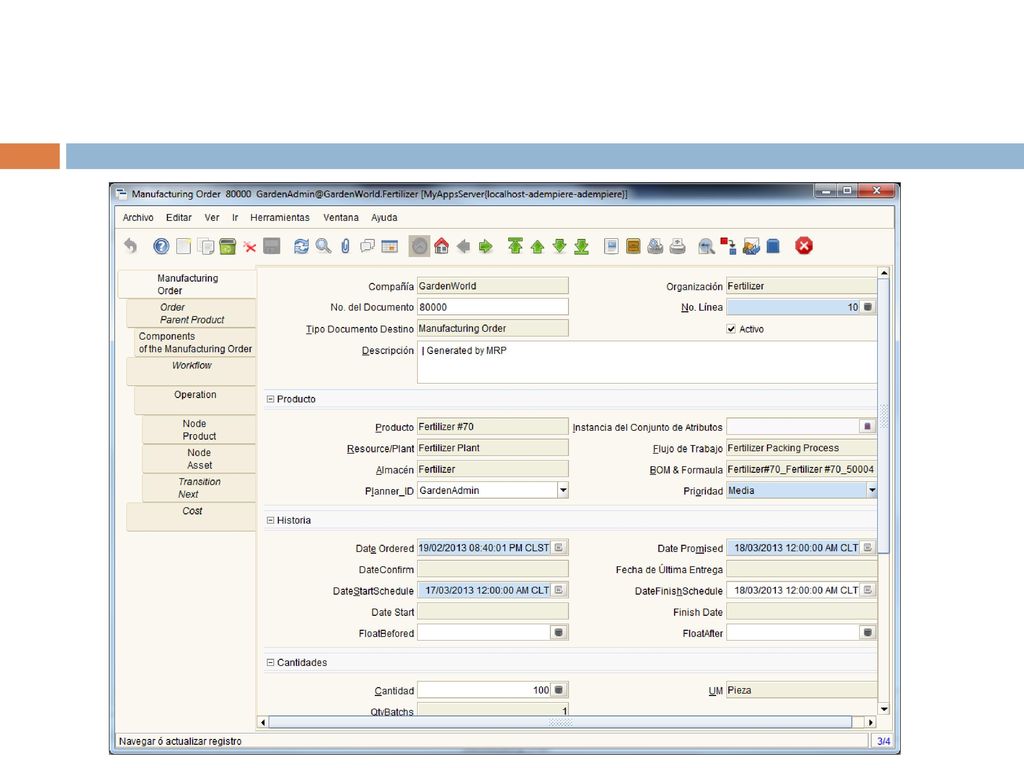
Task: Open the Ayuda menu
Action: (x=384, y=217)
